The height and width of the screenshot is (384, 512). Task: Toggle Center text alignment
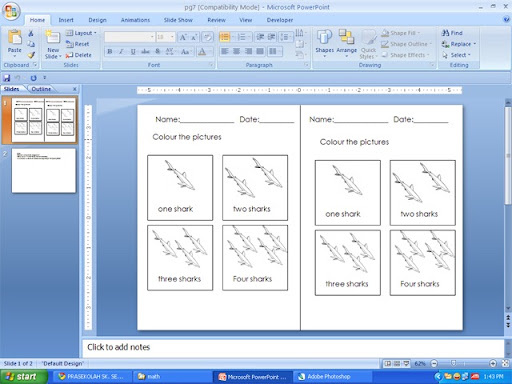pos(236,51)
